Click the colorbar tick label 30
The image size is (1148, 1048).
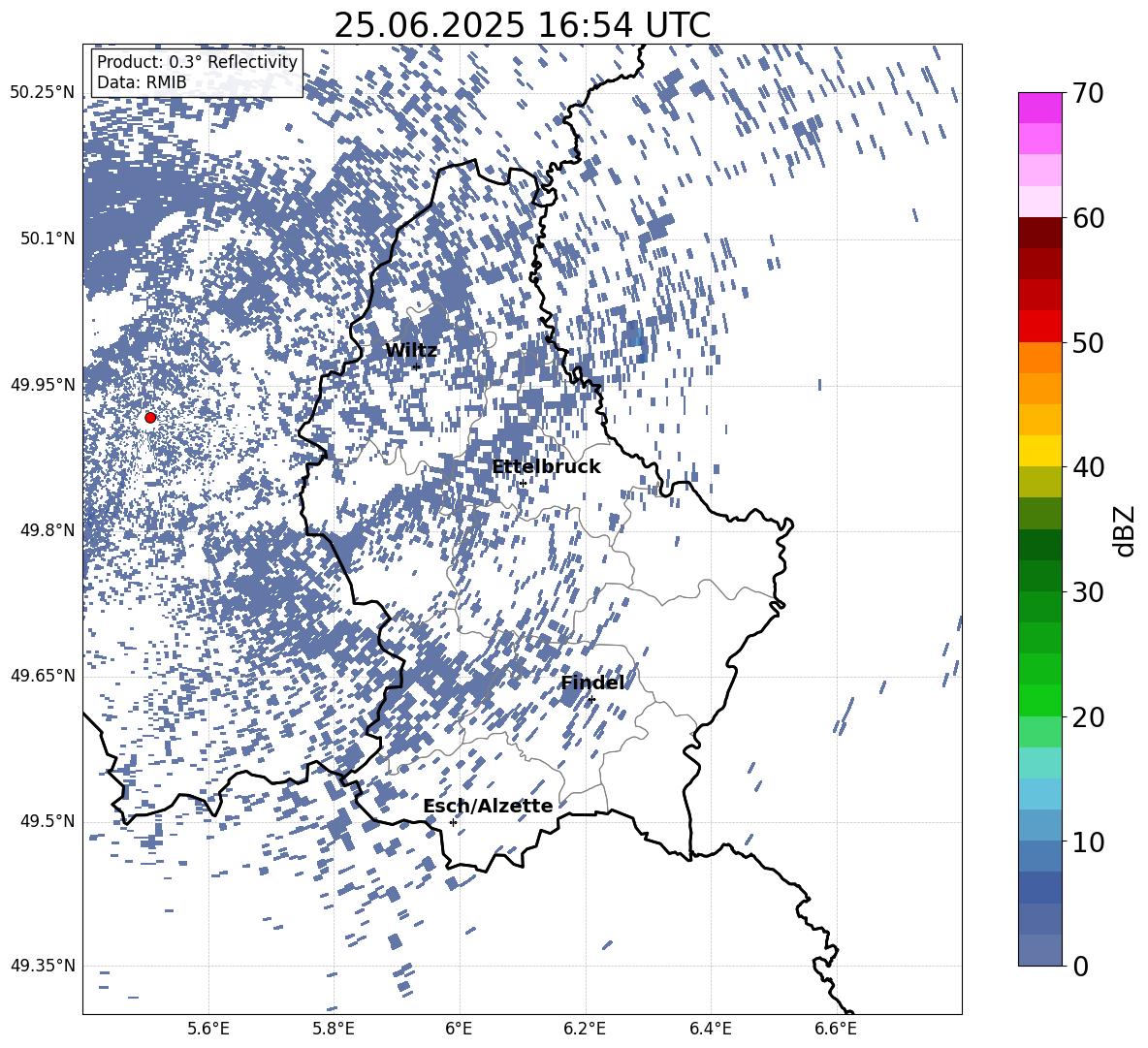click(x=1089, y=592)
